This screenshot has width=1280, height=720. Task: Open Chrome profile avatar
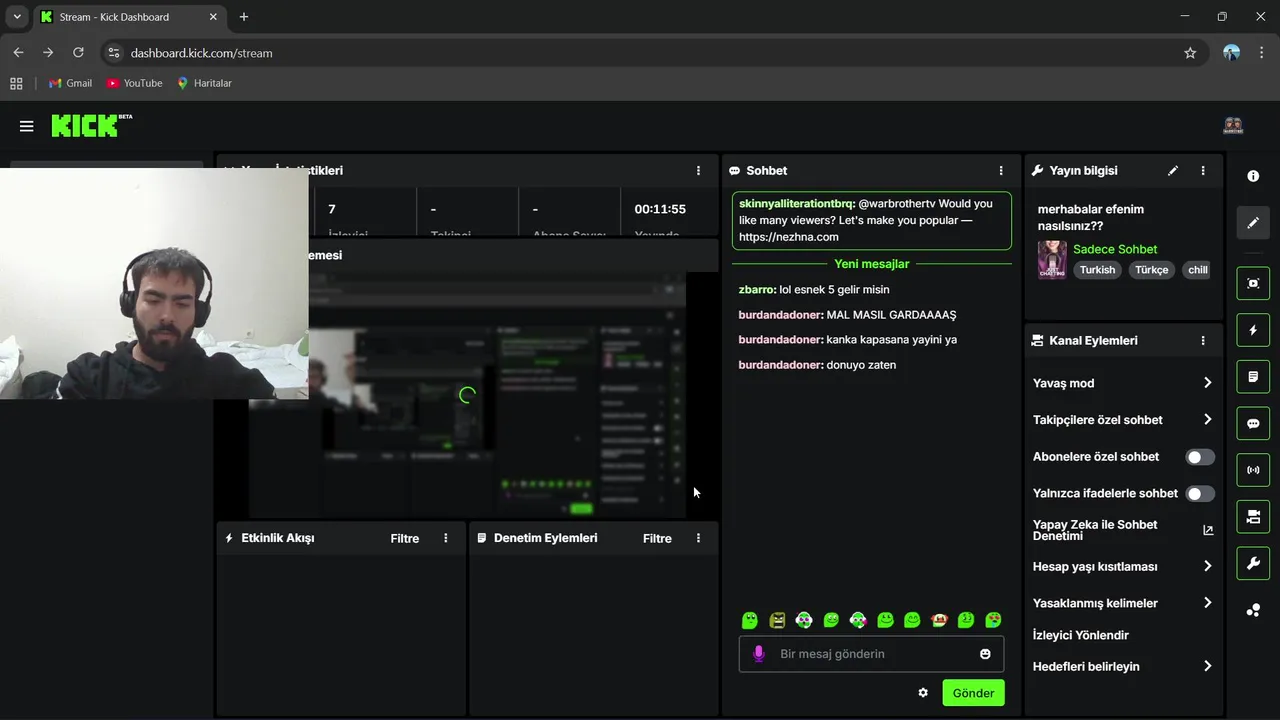[x=1232, y=53]
